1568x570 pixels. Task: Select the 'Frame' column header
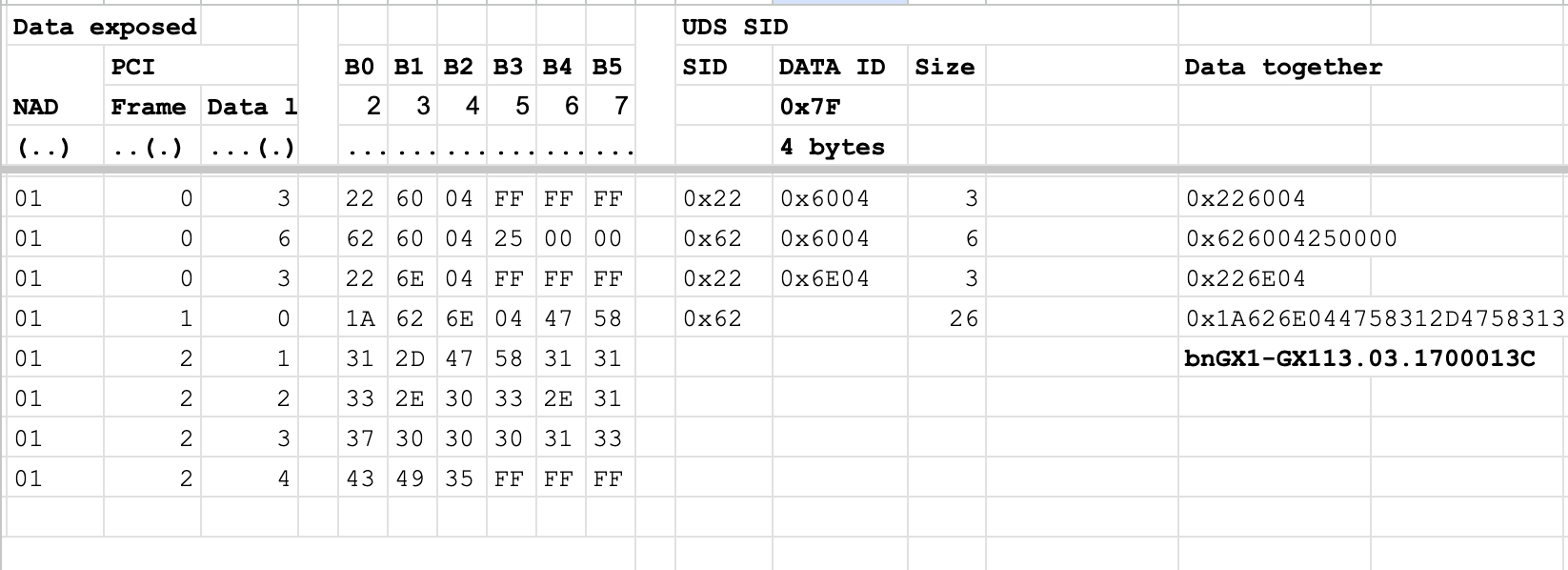[149, 107]
